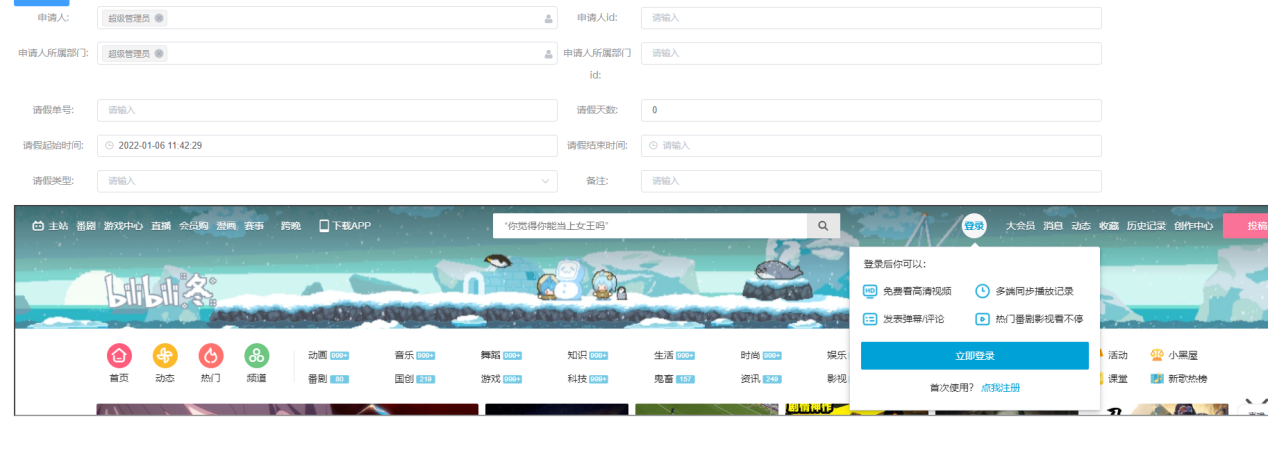The image size is (1268, 462).
Task: Click the 创作中心 navigation link
Action: coord(1194,226)
